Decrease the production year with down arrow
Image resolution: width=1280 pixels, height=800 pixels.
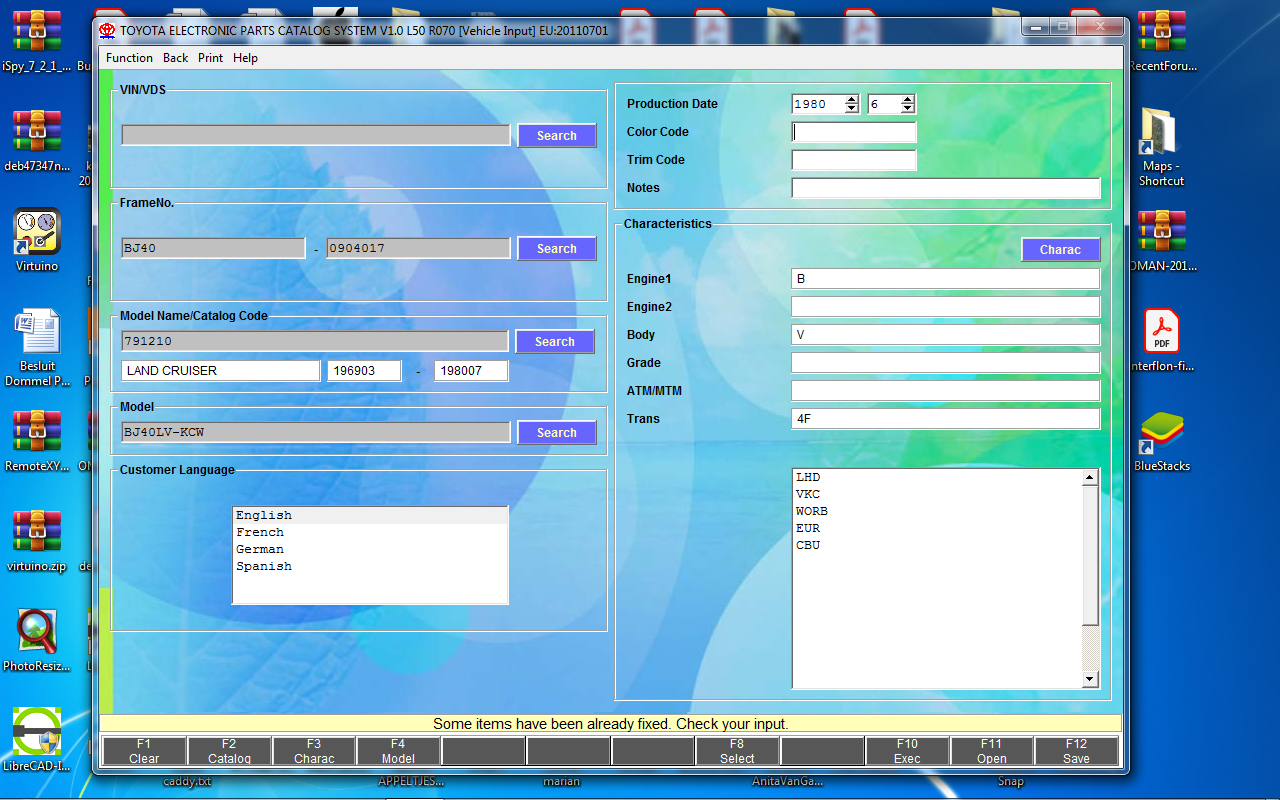point(851,108)
